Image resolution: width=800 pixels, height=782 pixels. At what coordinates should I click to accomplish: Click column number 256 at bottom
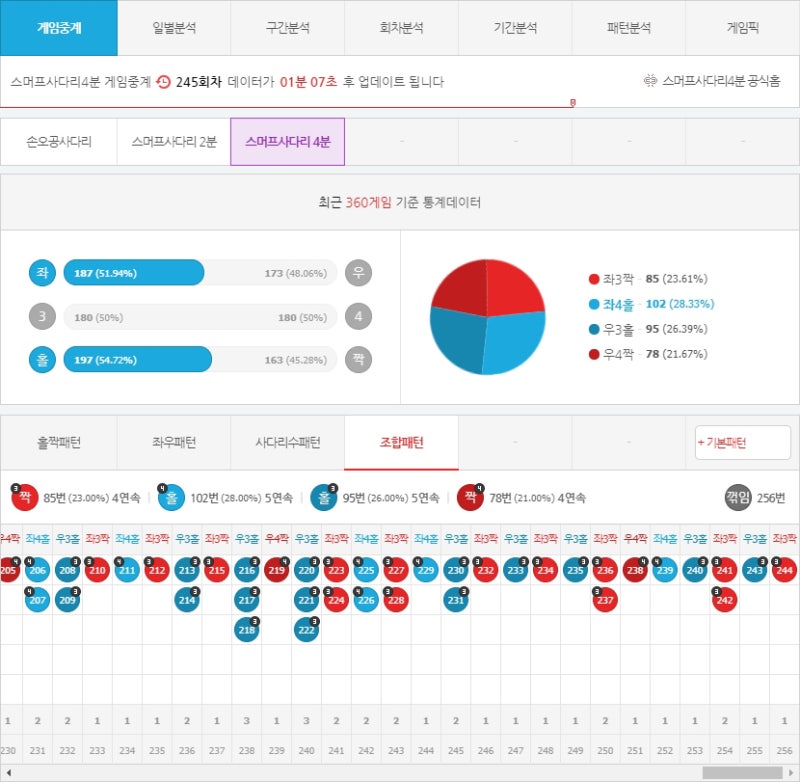pyautogui.click(x=784, y=750)
